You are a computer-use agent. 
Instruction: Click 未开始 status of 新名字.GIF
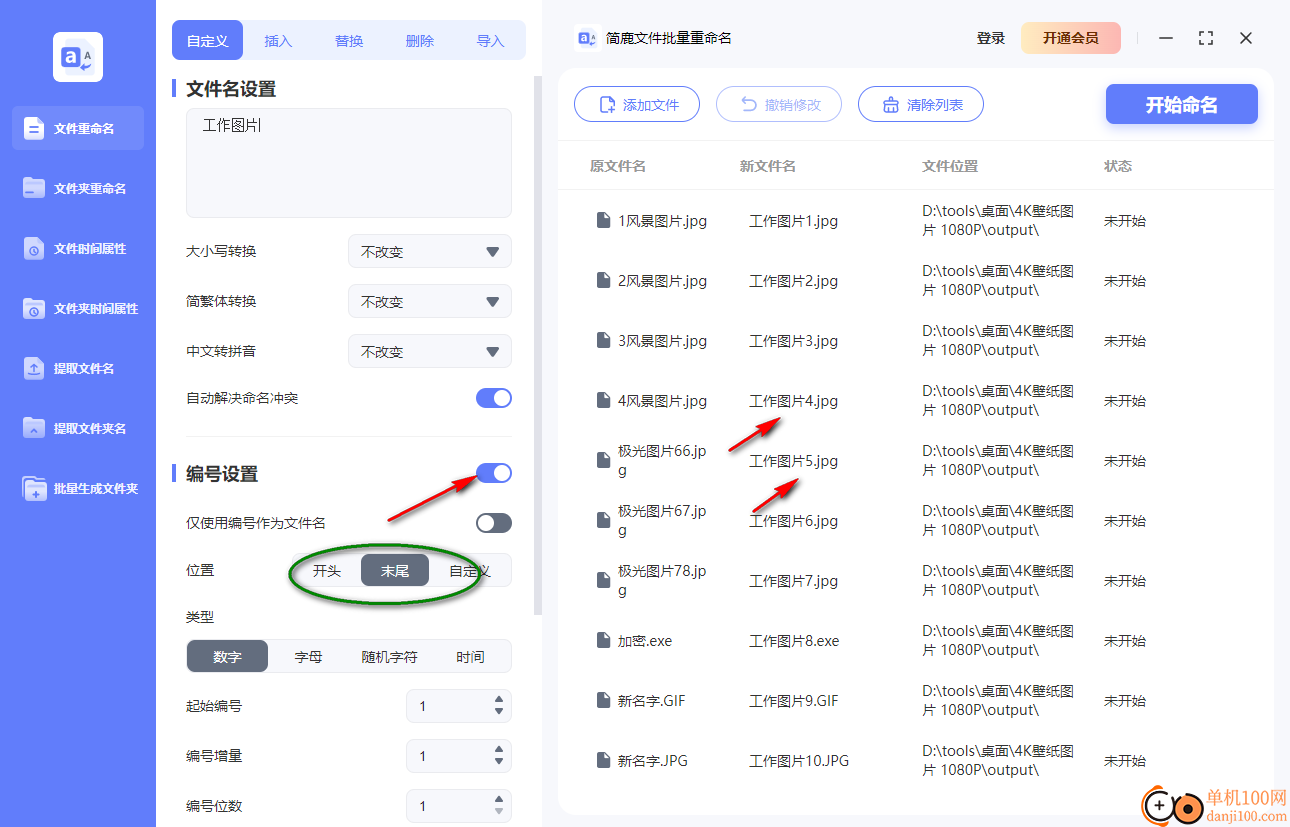click(x=1125, y=700)
